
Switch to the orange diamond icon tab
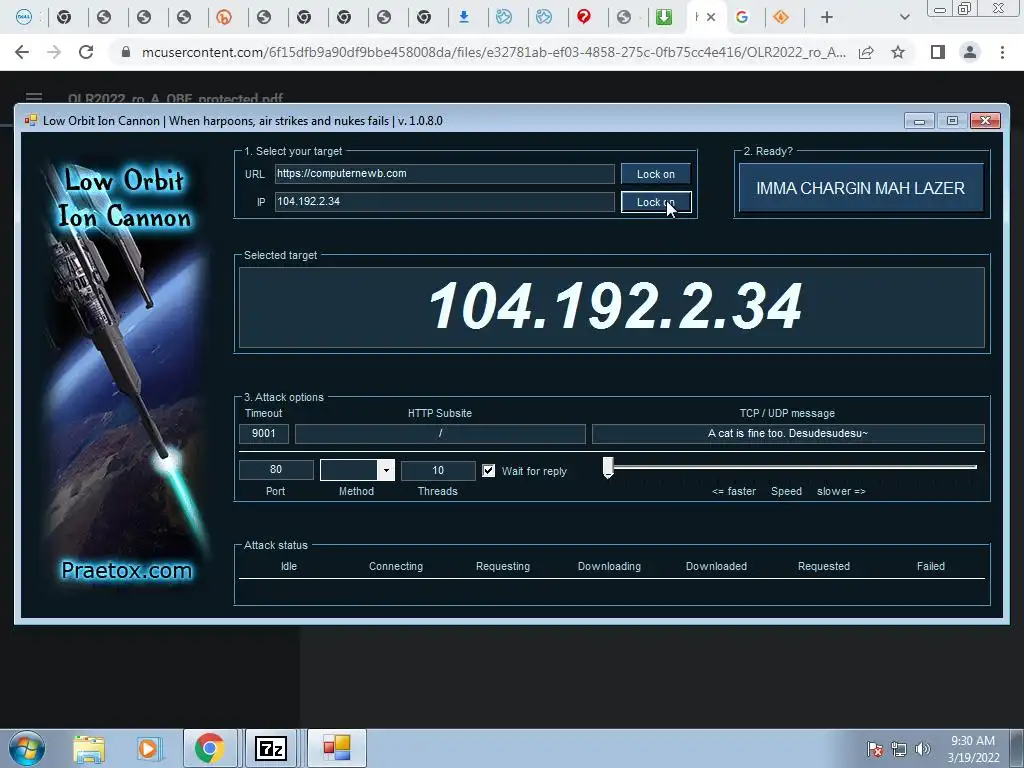(781, 17)
